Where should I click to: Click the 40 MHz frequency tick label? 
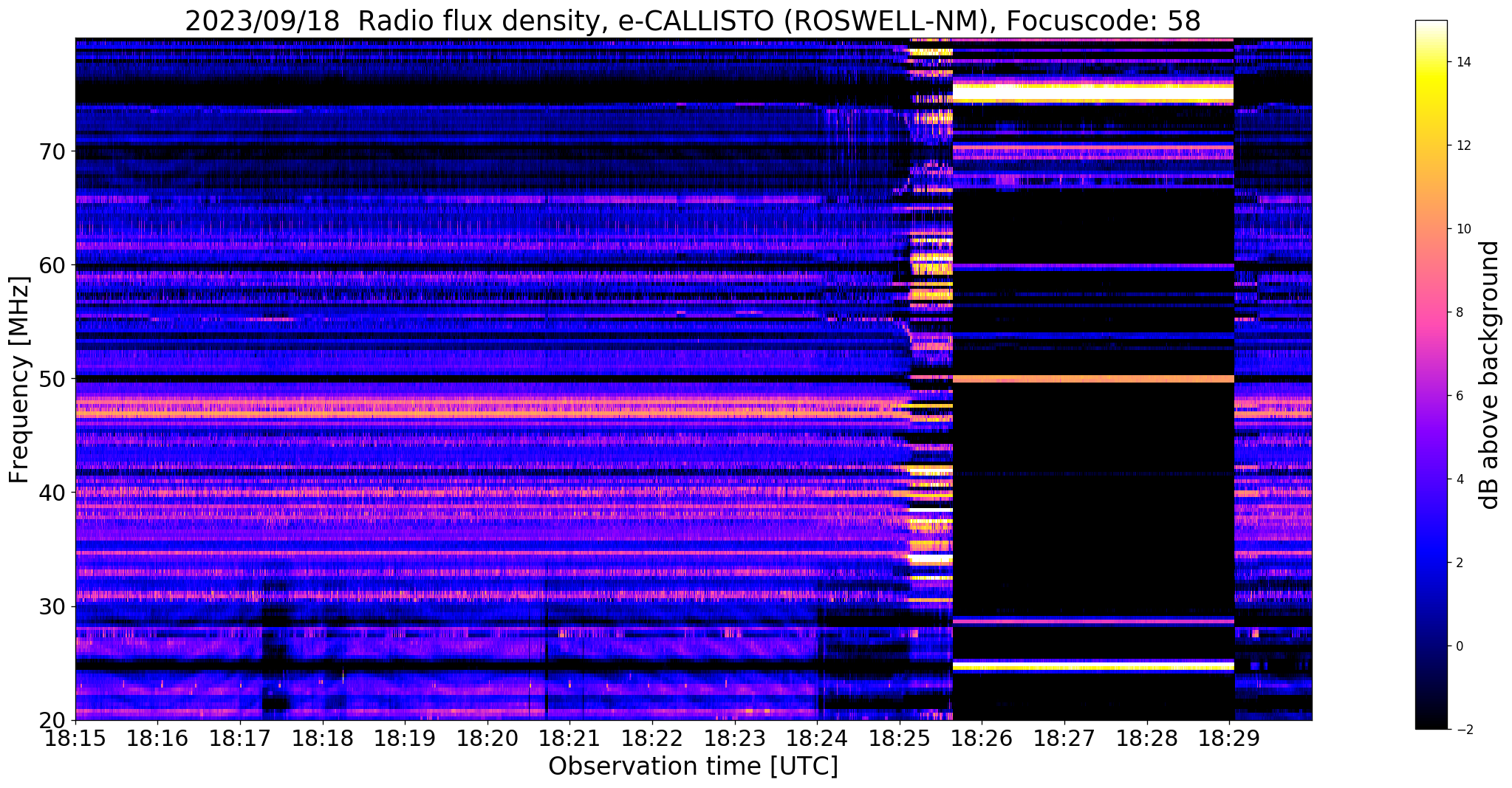pos(53,493)
